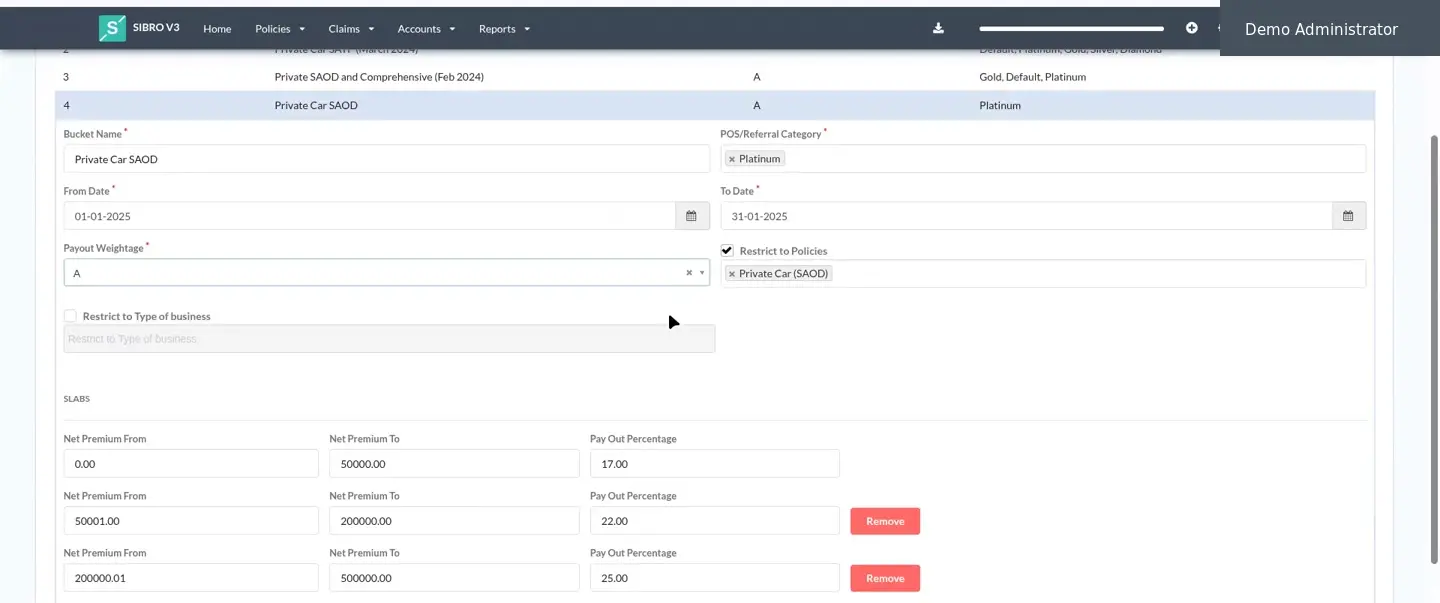Uncheck Restrict to Policies checkbox
Image resolution: width=1440 pixels, height=603 pixels.
(727, 251)
